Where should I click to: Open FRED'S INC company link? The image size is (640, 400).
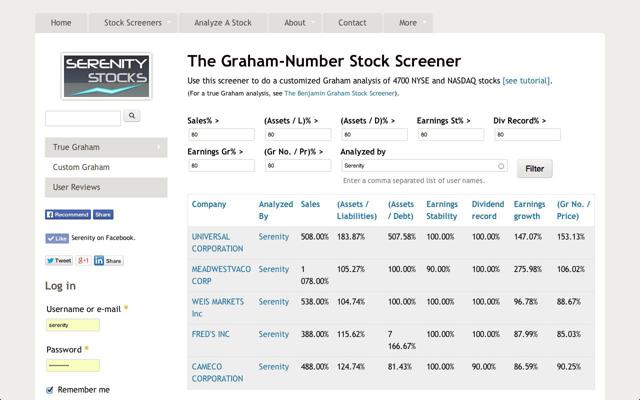(211, 334)
